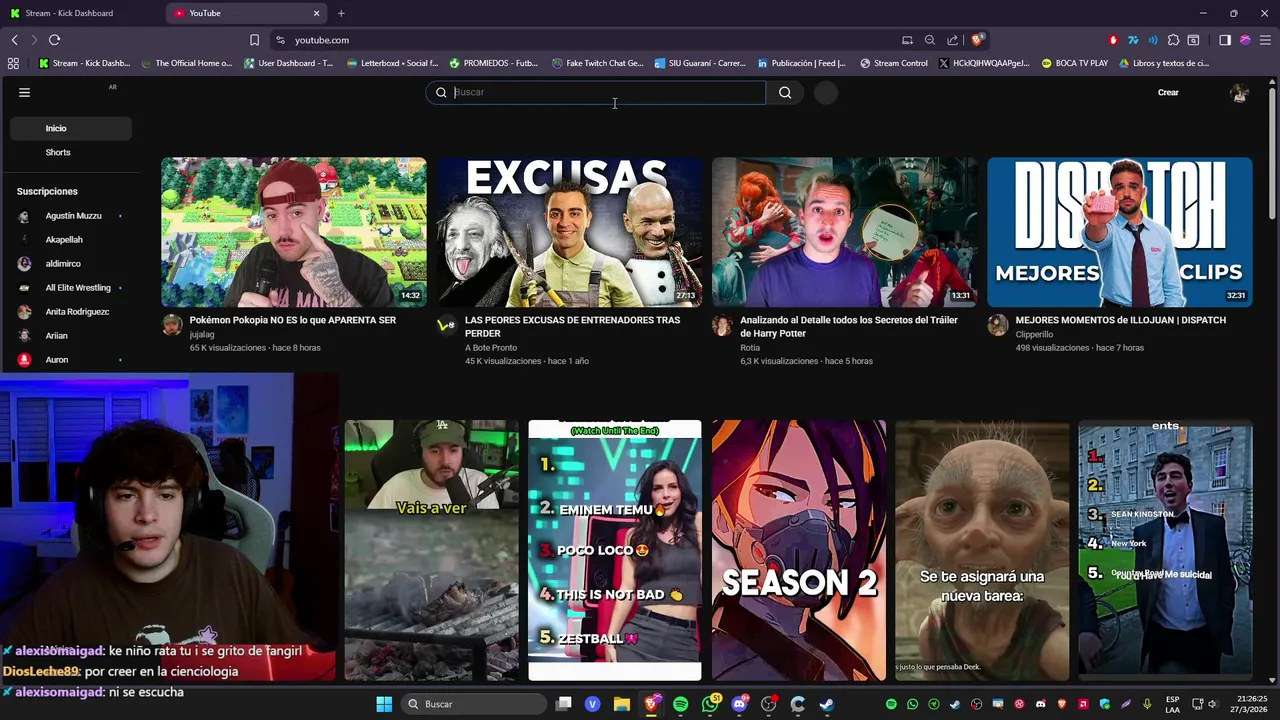Viewport: 1280px width, 720px height.
Task: Open the Harry Potter trailer analysis thumbnail
Action: tap(844, 232)
